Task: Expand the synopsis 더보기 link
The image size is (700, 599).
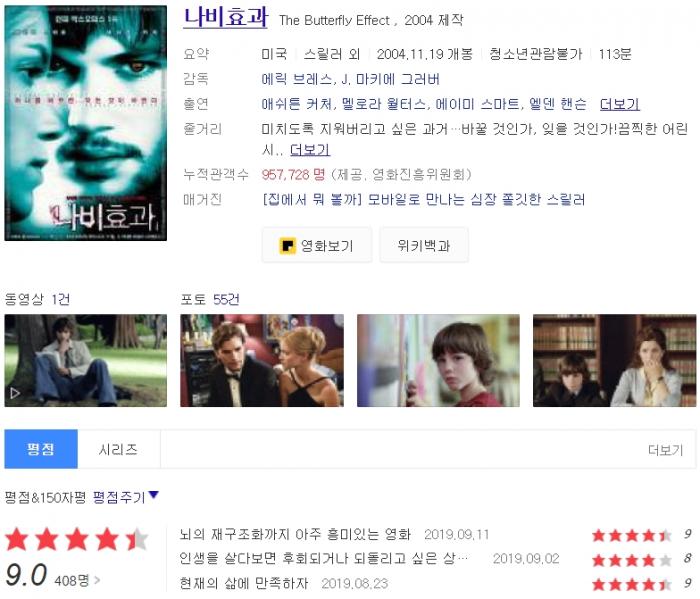Action: pos(310,150)
